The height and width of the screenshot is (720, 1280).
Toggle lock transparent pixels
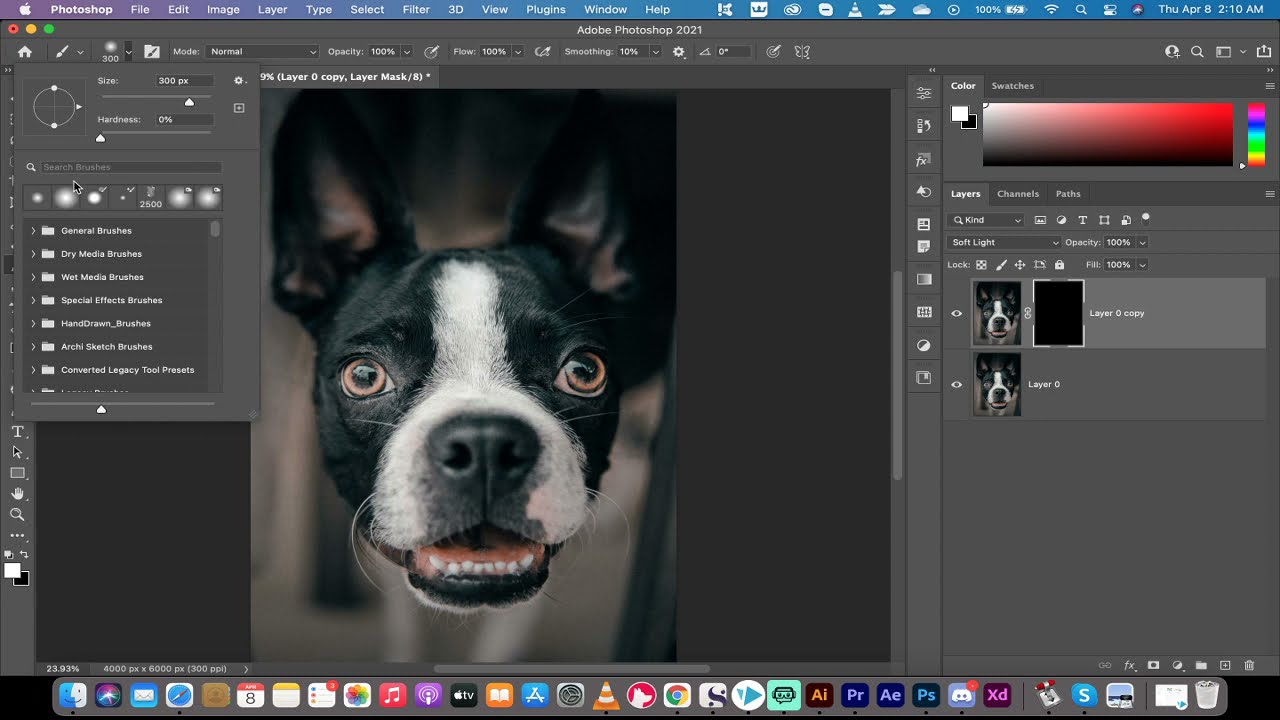(981, 265)
